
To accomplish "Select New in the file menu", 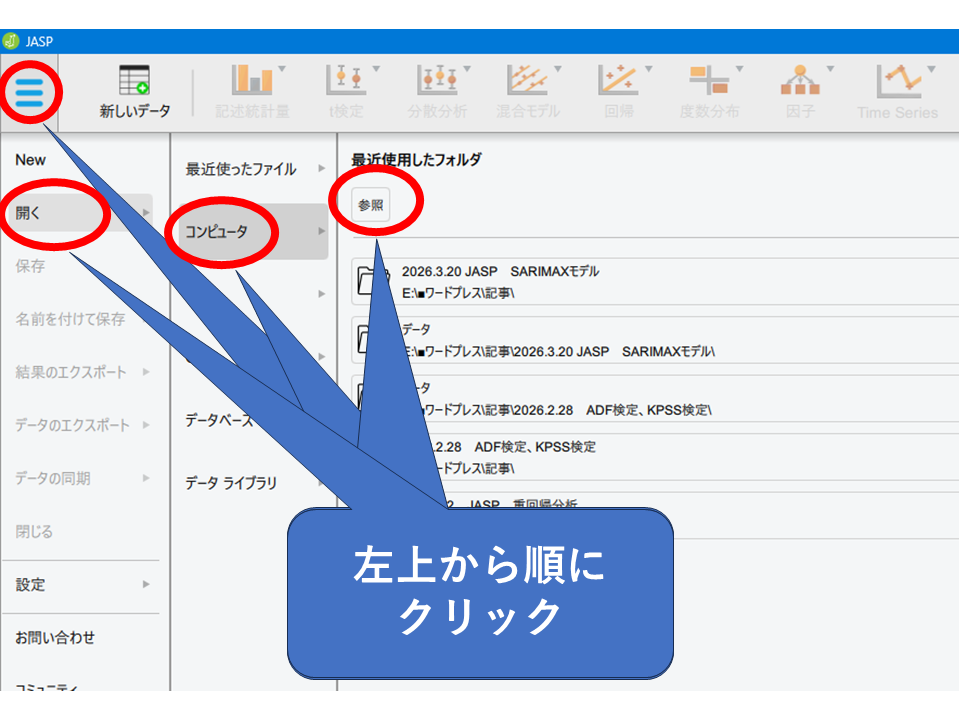I will coord(31,160).
